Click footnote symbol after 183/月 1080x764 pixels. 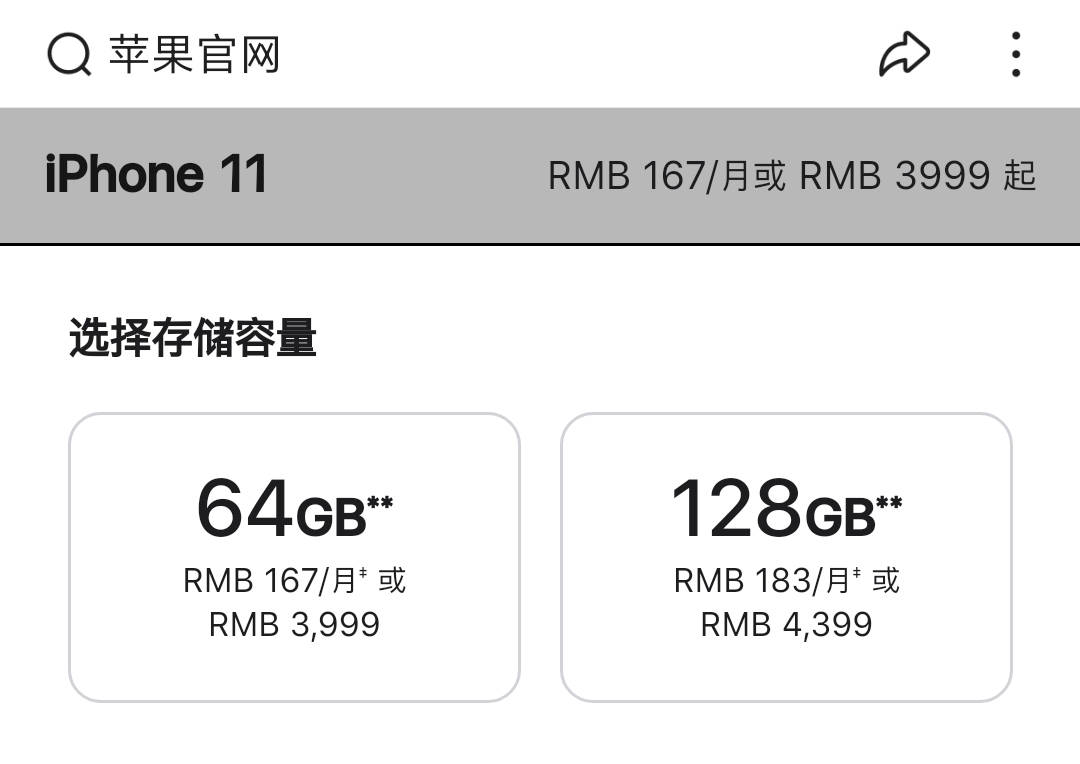click(856, 572)
